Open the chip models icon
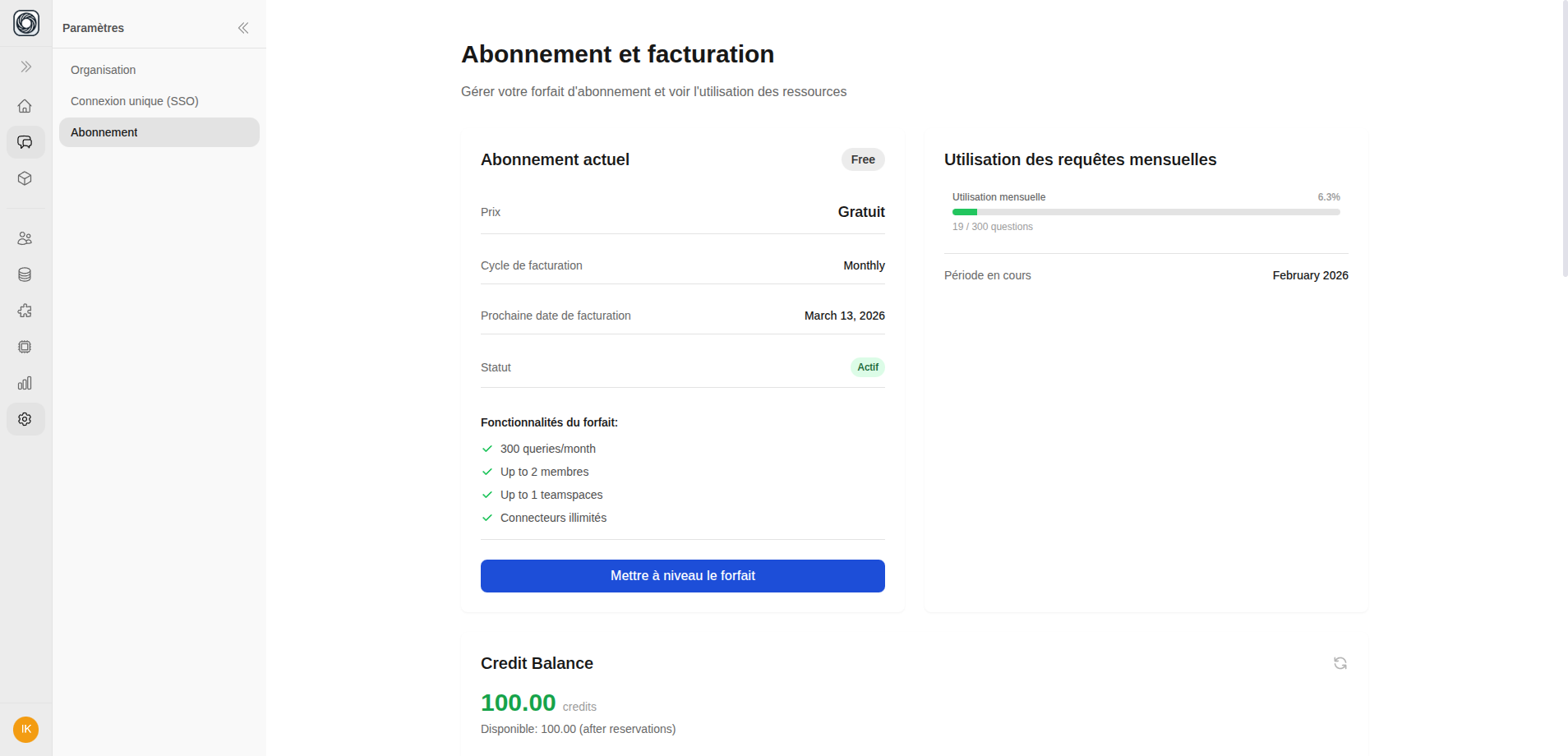The height and width of the screenshot is (756, 1568). (x=25, y=347)
